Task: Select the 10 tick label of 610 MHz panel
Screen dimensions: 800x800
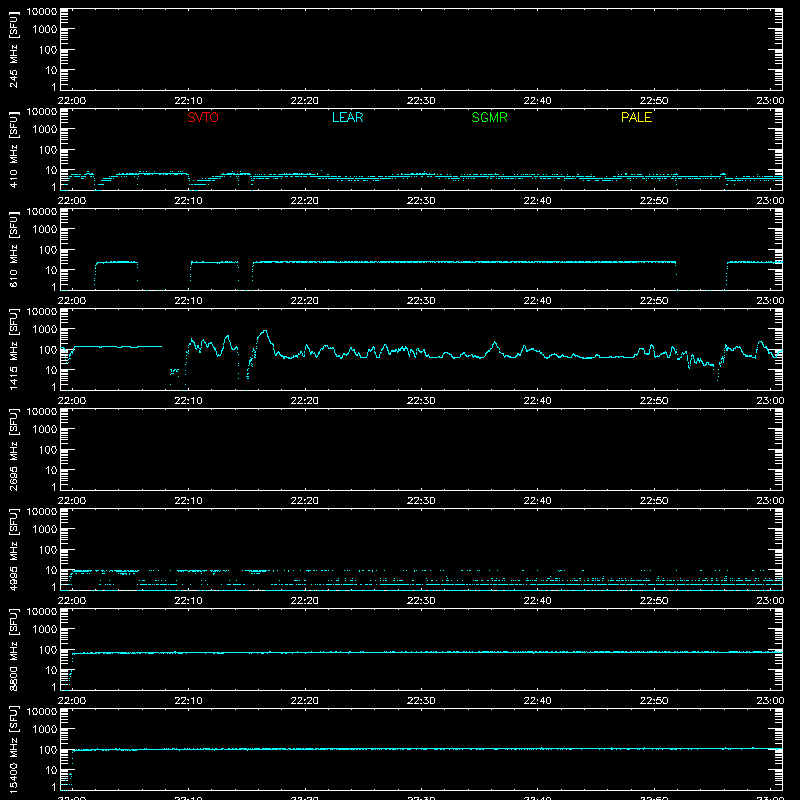Action: 52,270
